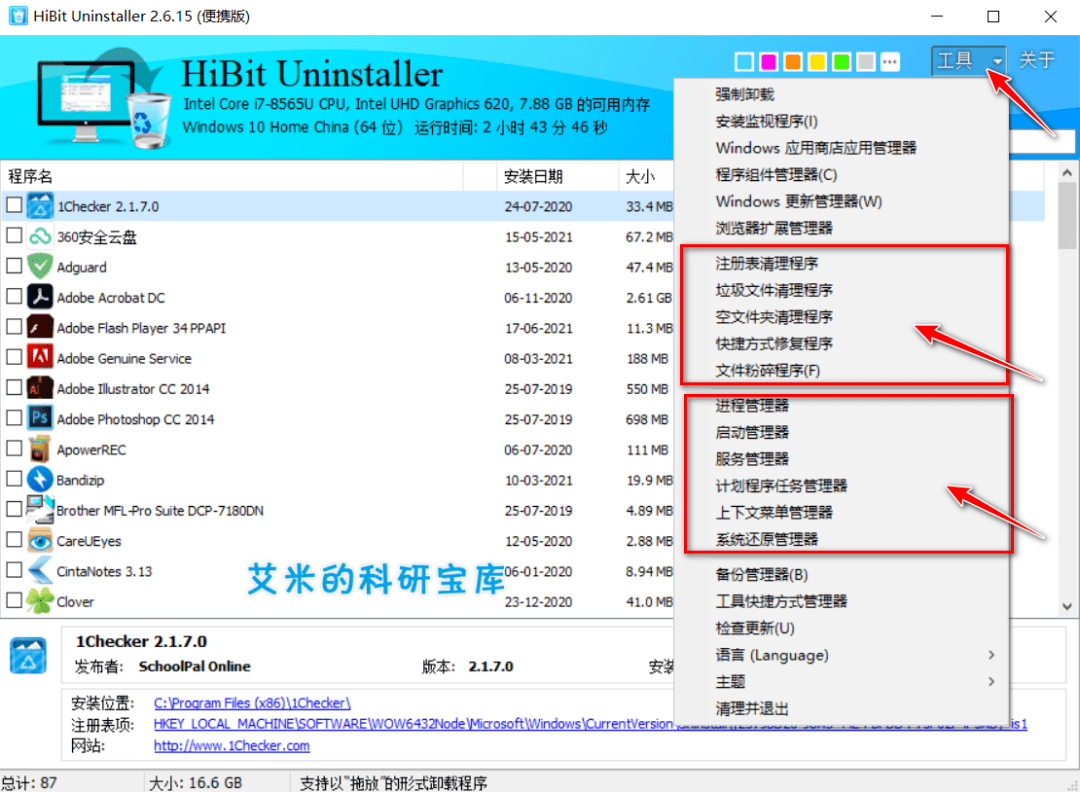The height and width of the screenshot is (792, 1080).
Task: Click the Adobe Acrobat DC icon
Action: click(40, 297)
